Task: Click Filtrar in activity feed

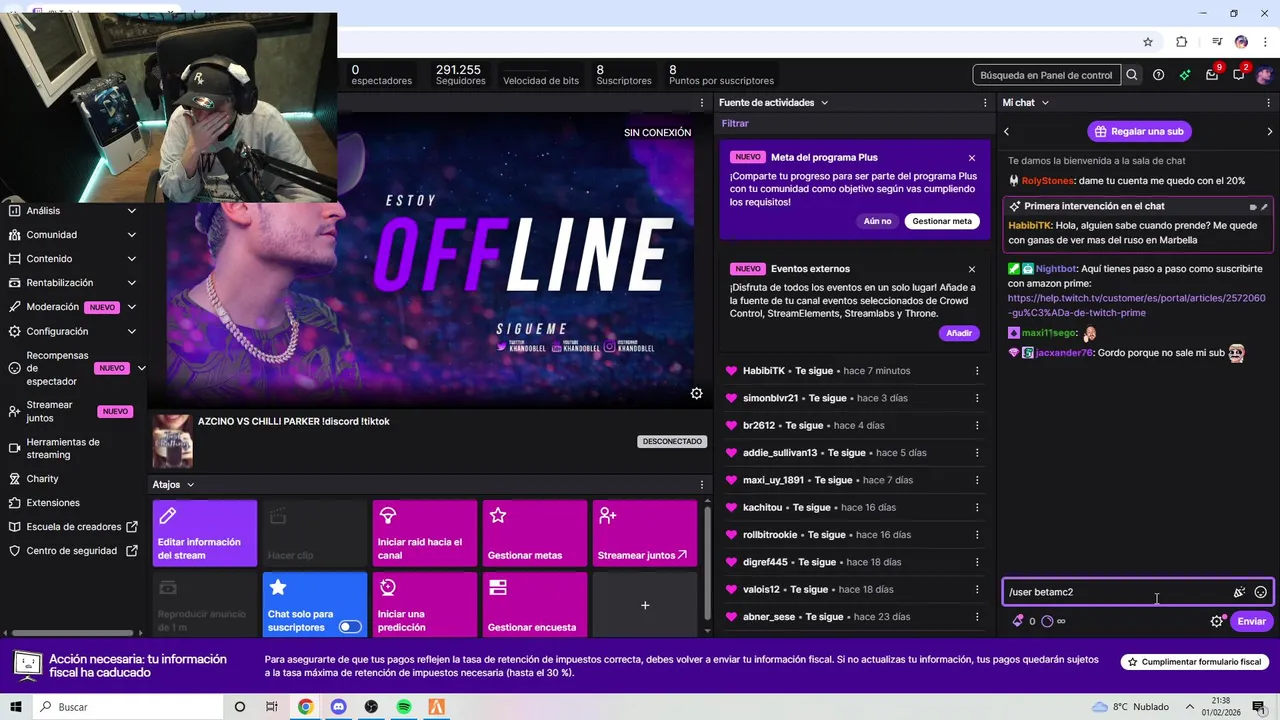Action: coord(735,124)
